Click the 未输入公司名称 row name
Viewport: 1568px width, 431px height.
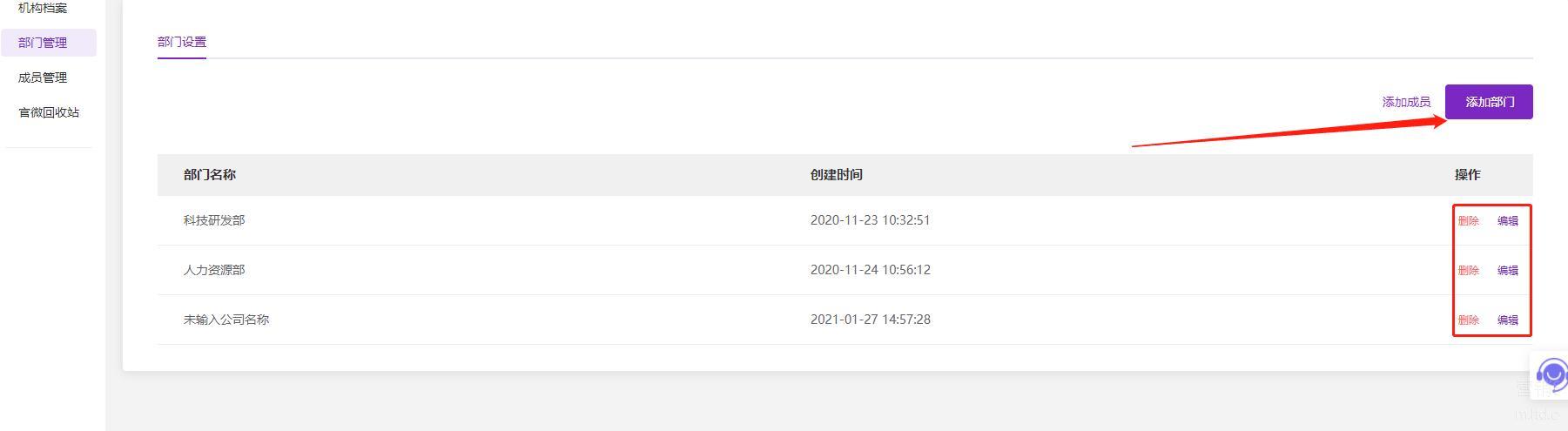point(226,320)
